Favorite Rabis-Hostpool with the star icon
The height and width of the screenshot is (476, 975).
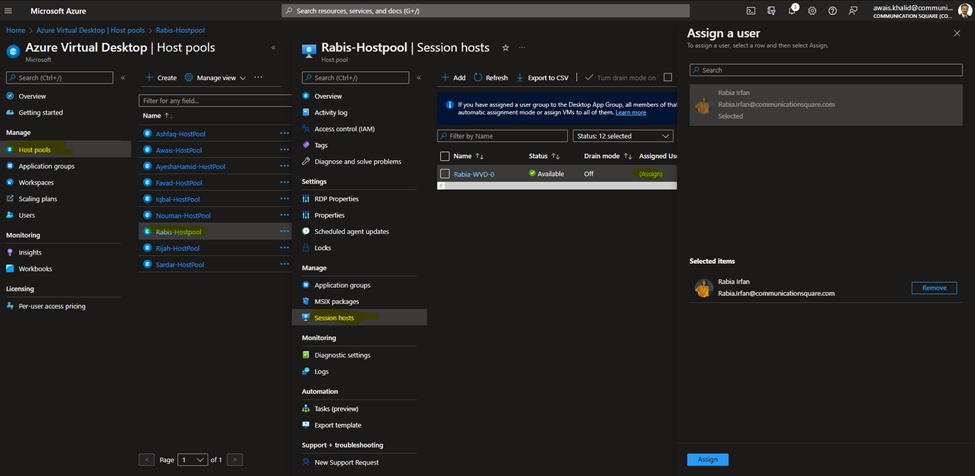(506, 47)
